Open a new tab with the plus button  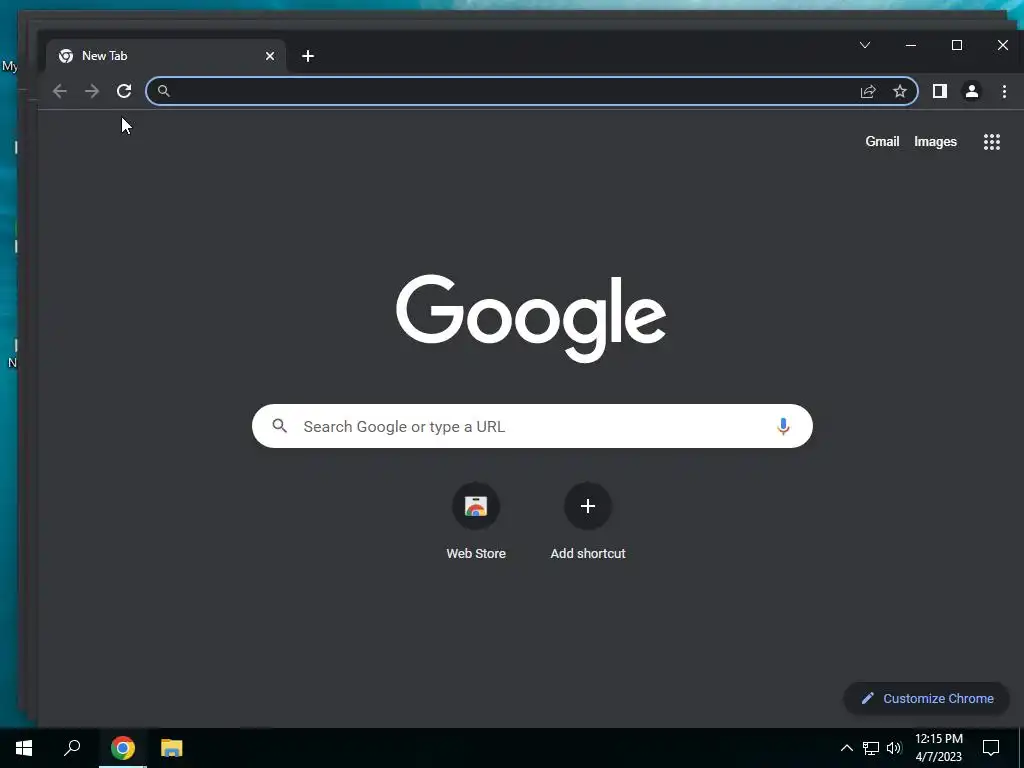pos(308,56)
